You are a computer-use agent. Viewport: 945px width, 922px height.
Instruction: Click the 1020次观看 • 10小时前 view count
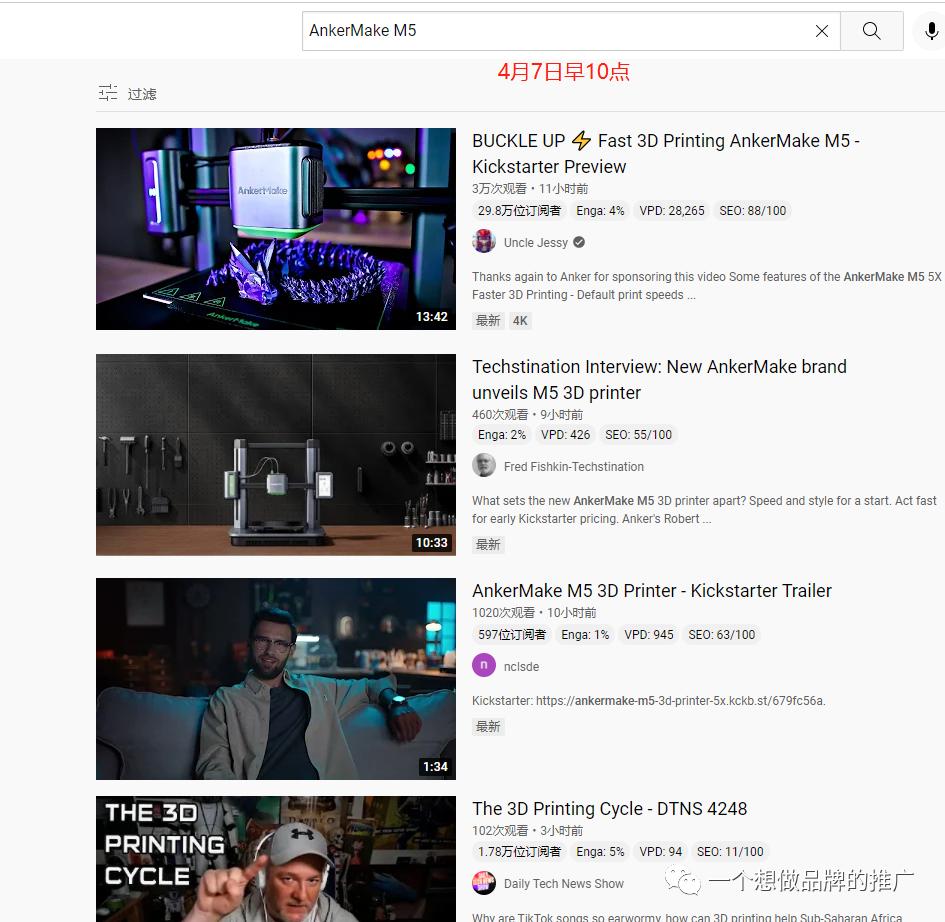pos(534,612)
